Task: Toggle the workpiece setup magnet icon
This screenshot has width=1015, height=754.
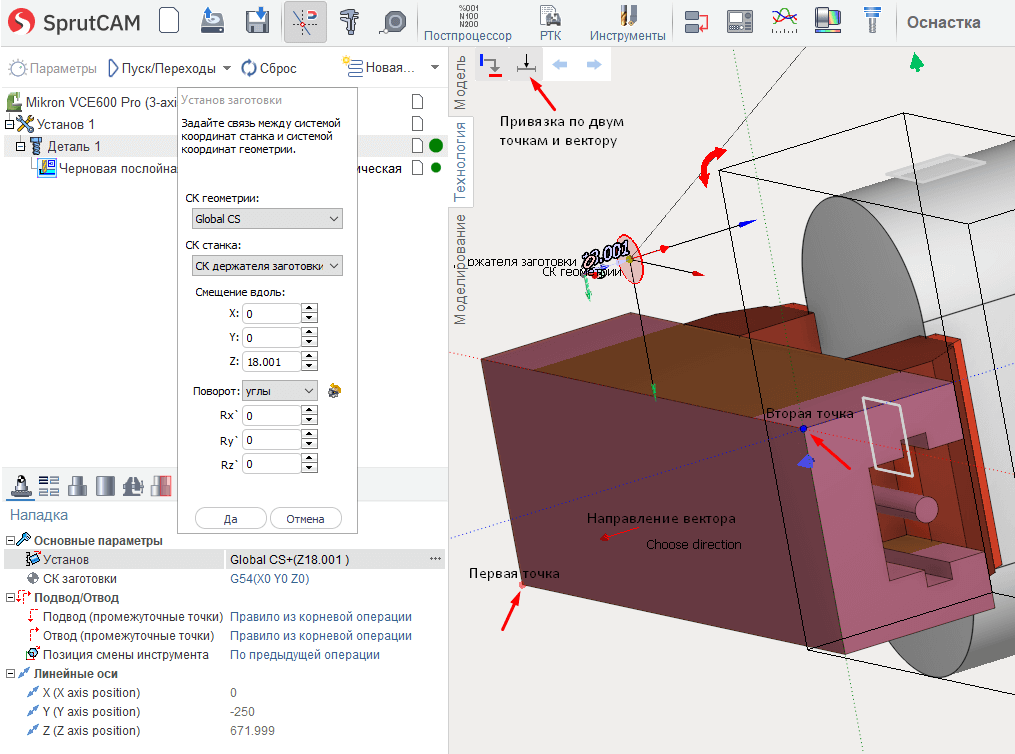Action: click(305, 21)
